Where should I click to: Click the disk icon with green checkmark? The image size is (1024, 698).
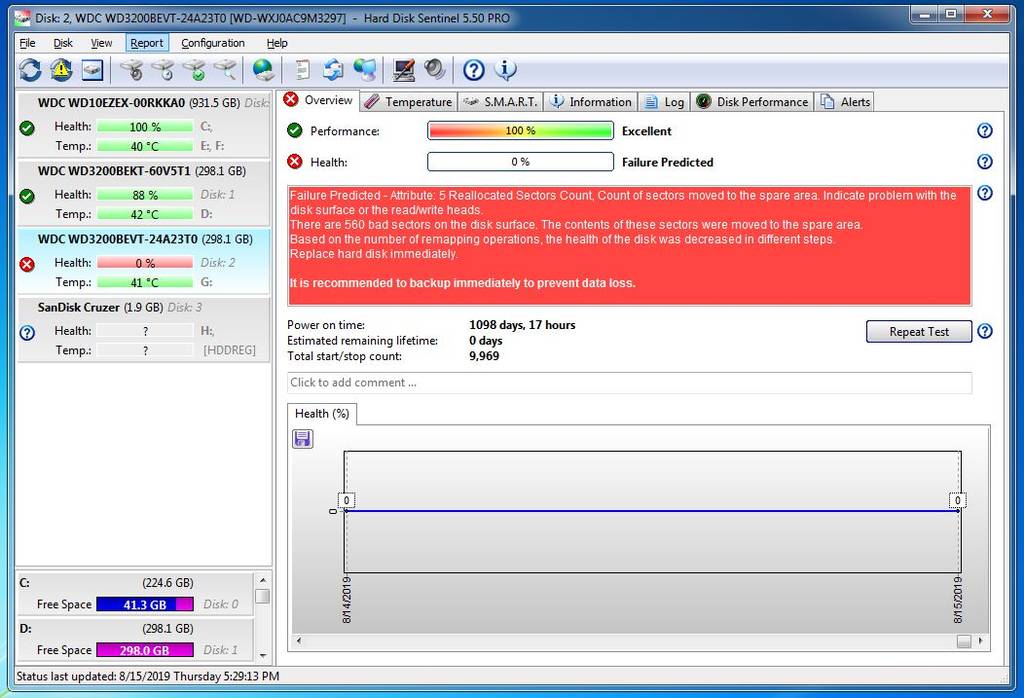195,69
